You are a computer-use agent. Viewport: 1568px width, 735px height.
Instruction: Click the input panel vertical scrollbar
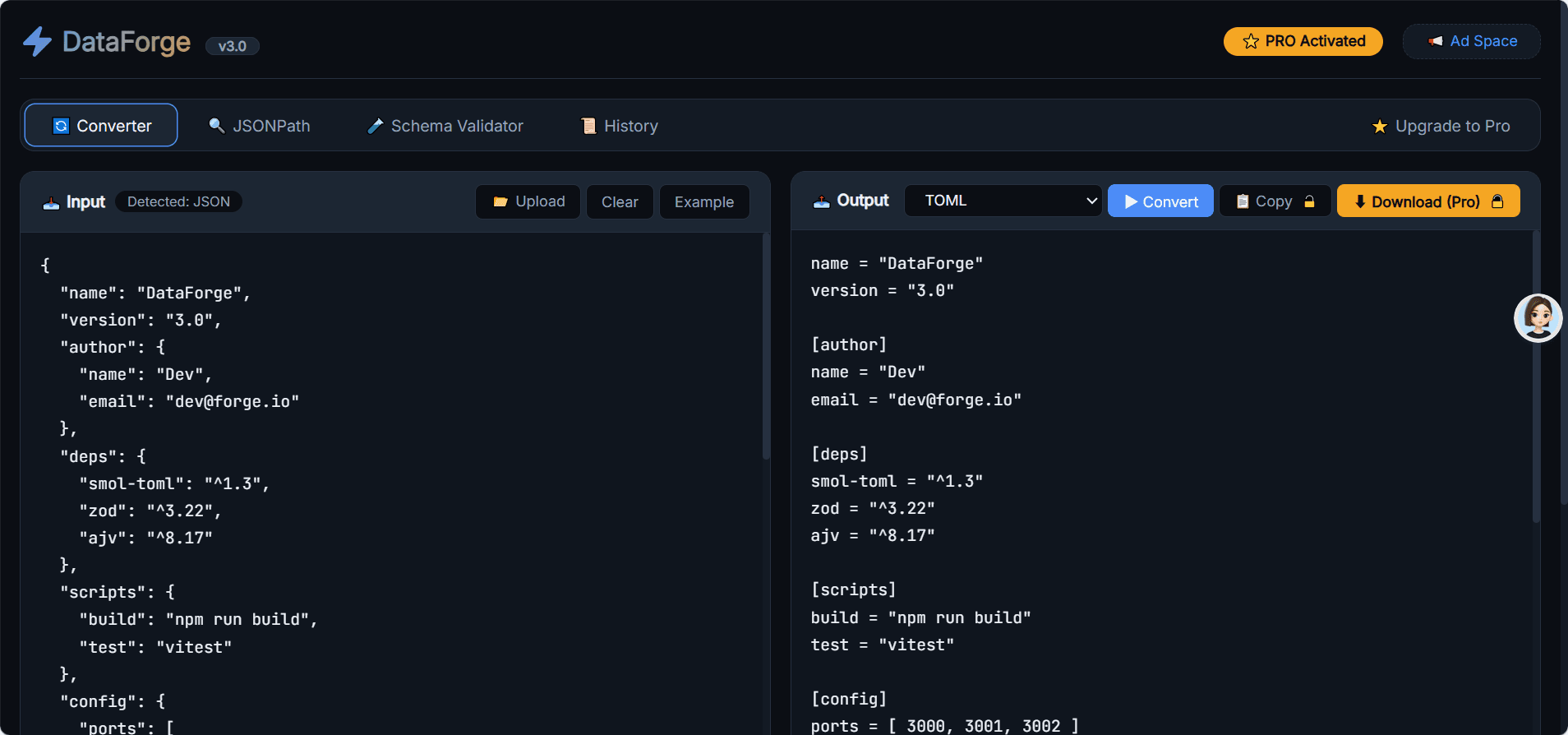coord(766,346)
